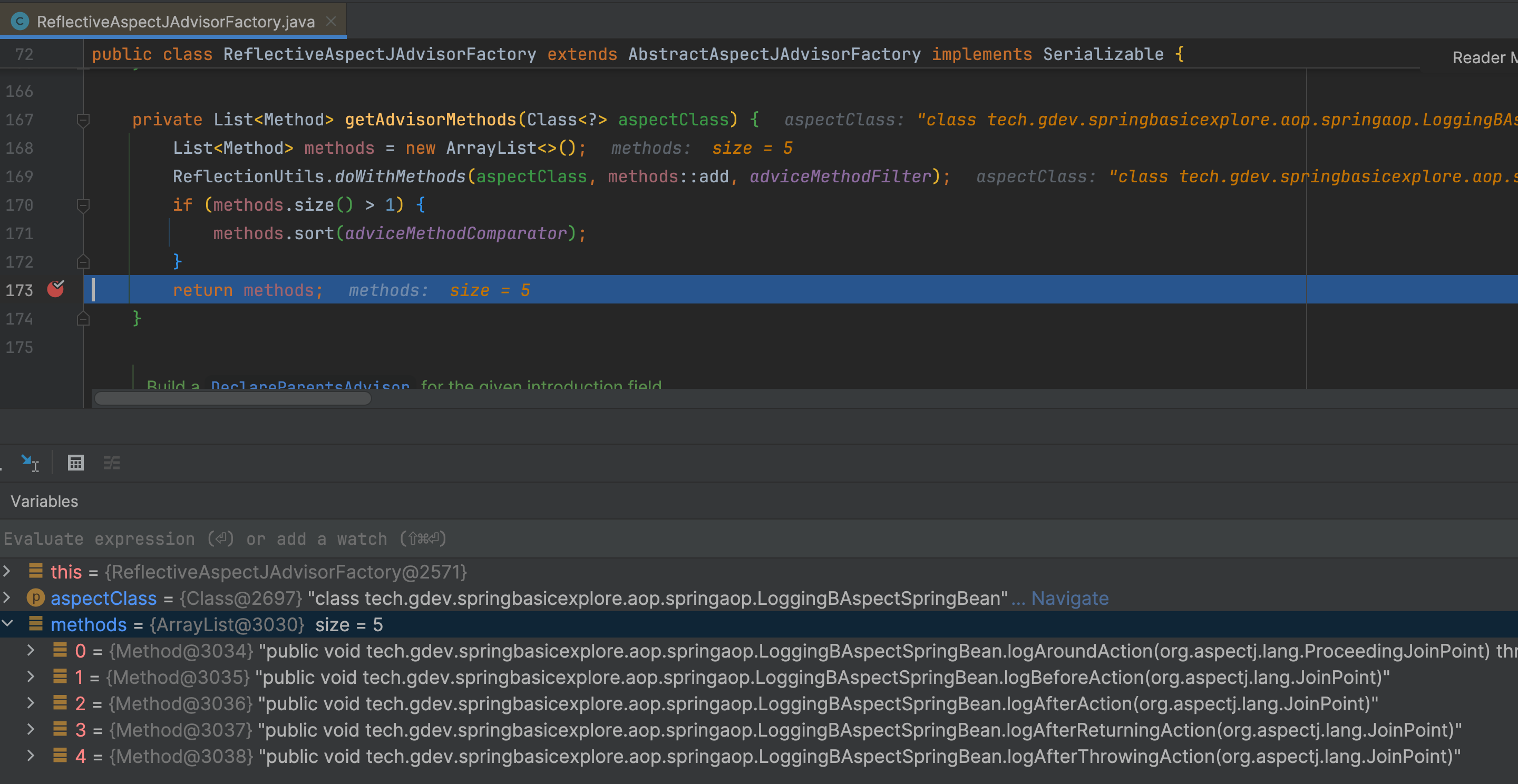The width and height of the screenshot is (1518, 784).
Task: Select the 'this = {ReflectiveAspectJAdvisorFactory@2571}' row
Action: pos(759,571)
